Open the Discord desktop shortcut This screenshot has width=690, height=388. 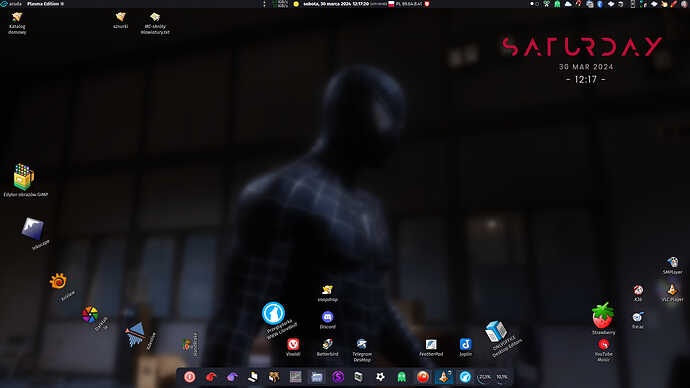(327, 317)
